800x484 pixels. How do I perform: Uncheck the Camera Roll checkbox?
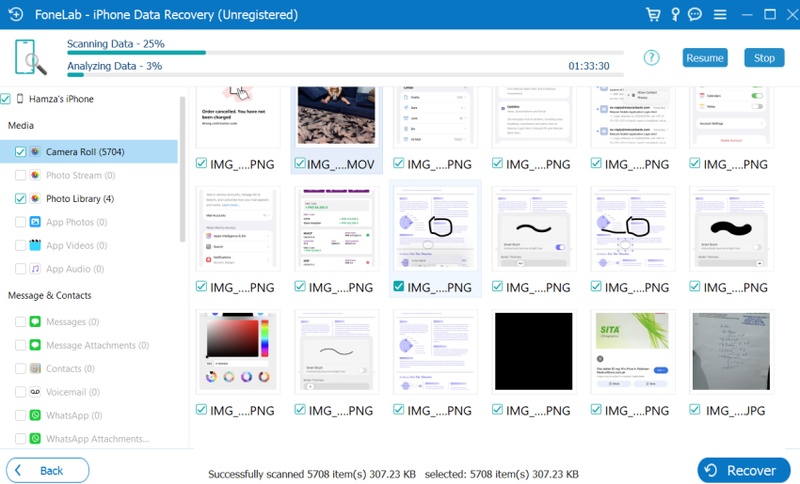pyautogui.click(x=20, y=151)
